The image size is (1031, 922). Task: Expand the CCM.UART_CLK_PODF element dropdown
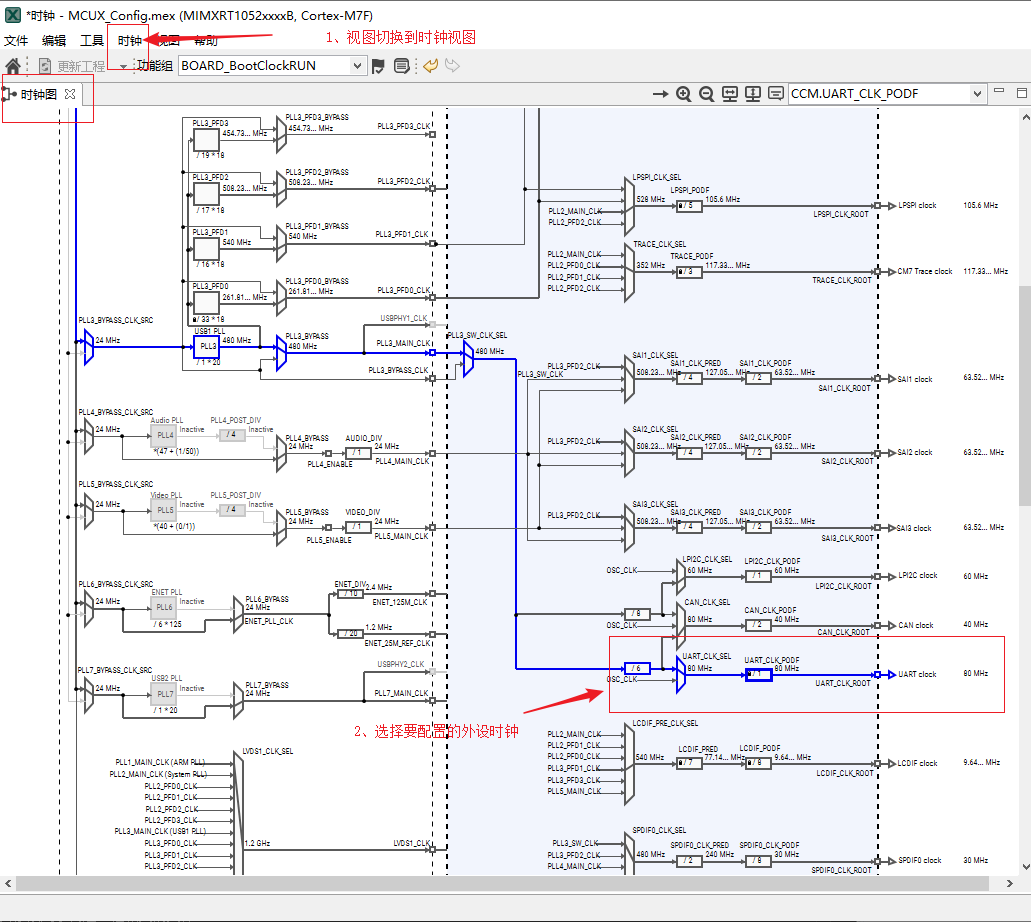click(977, 93)
